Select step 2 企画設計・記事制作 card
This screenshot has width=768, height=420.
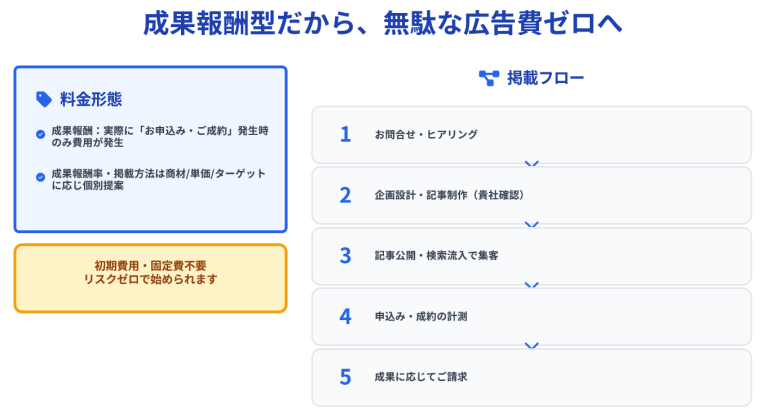[x=531, y=195]
